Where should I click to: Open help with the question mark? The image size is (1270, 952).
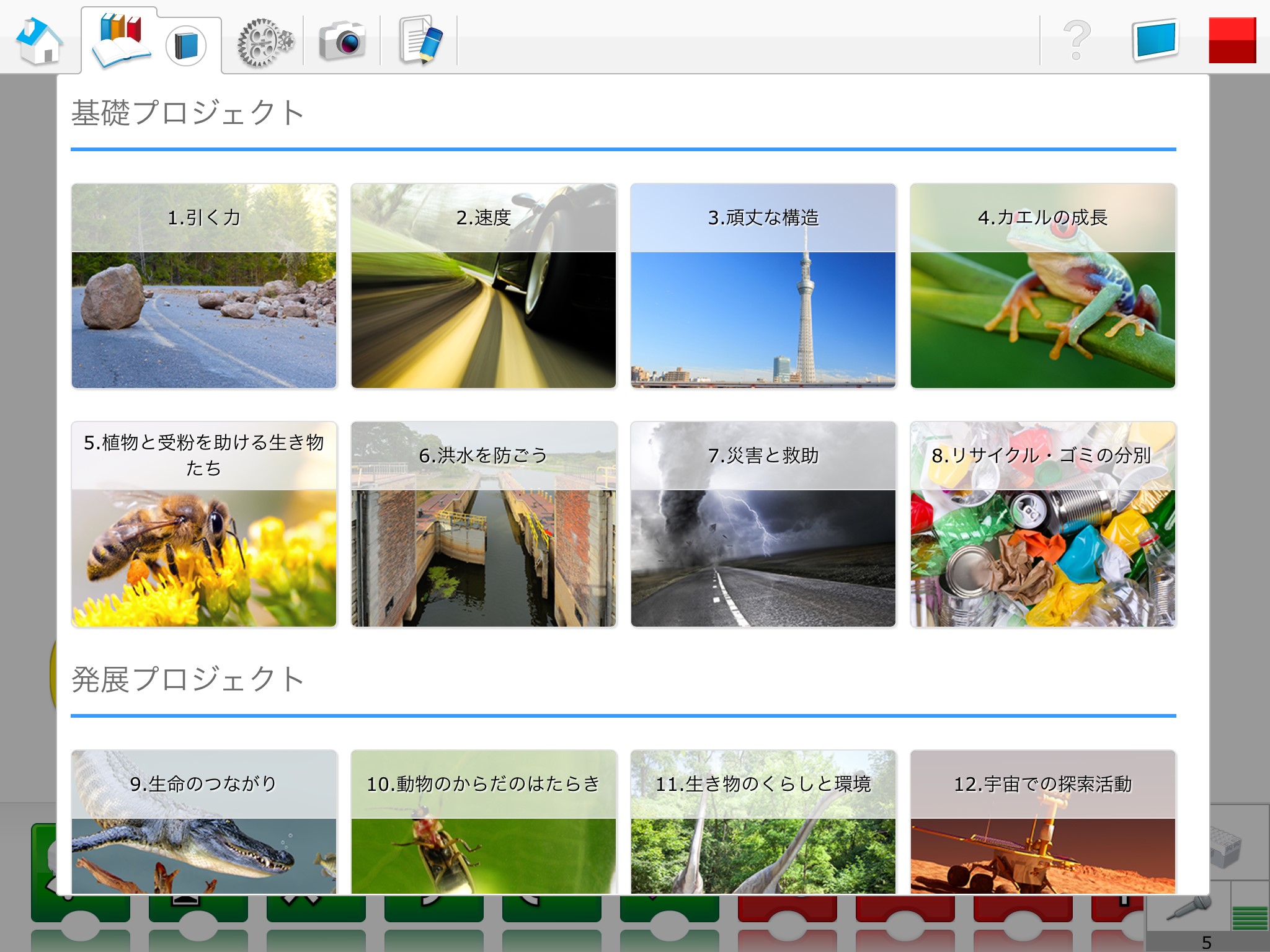pos(1077,40)
